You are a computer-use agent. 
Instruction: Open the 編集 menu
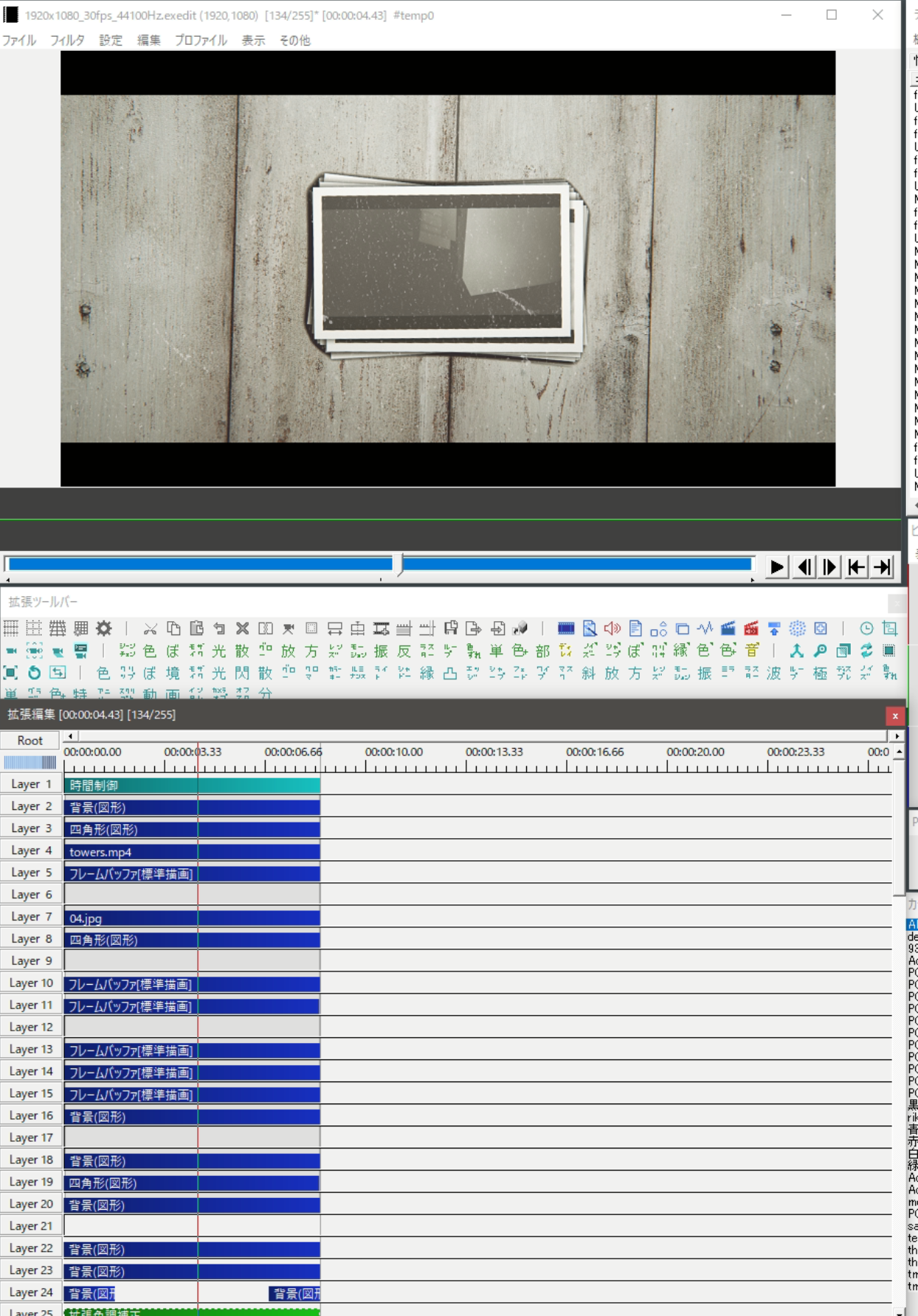point(148,41)
